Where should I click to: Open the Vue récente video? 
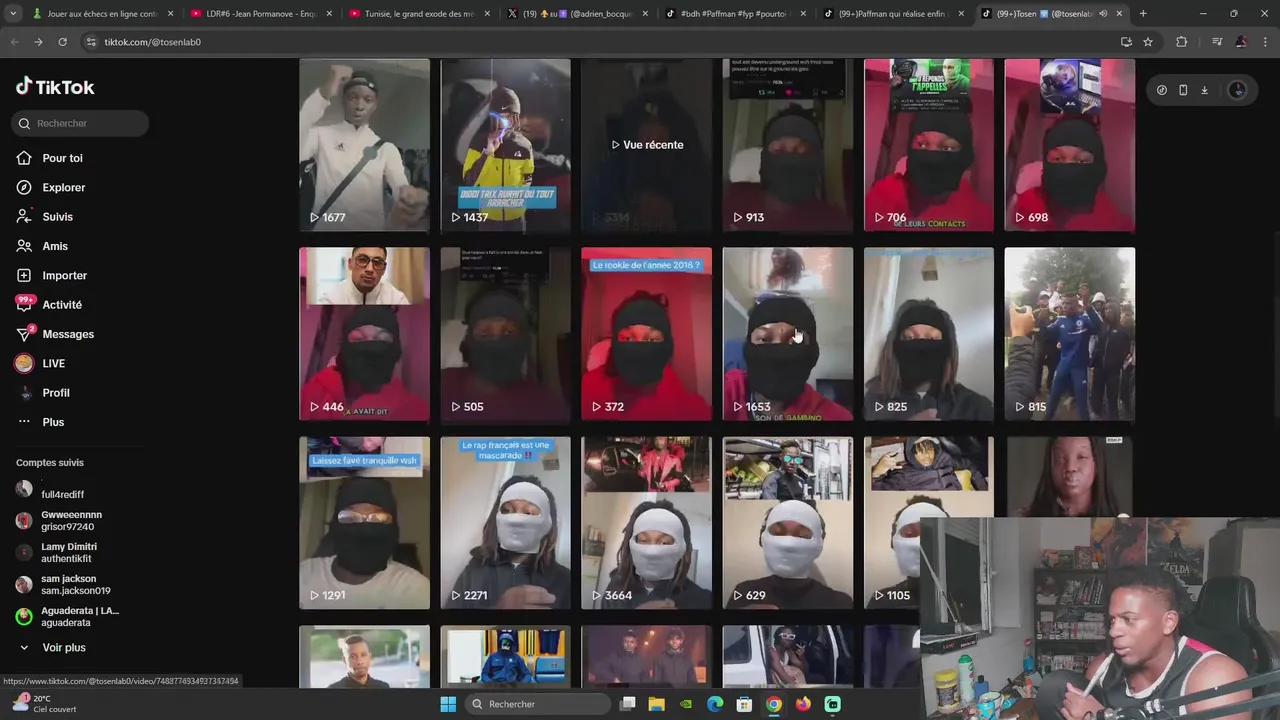coord(646,145)
